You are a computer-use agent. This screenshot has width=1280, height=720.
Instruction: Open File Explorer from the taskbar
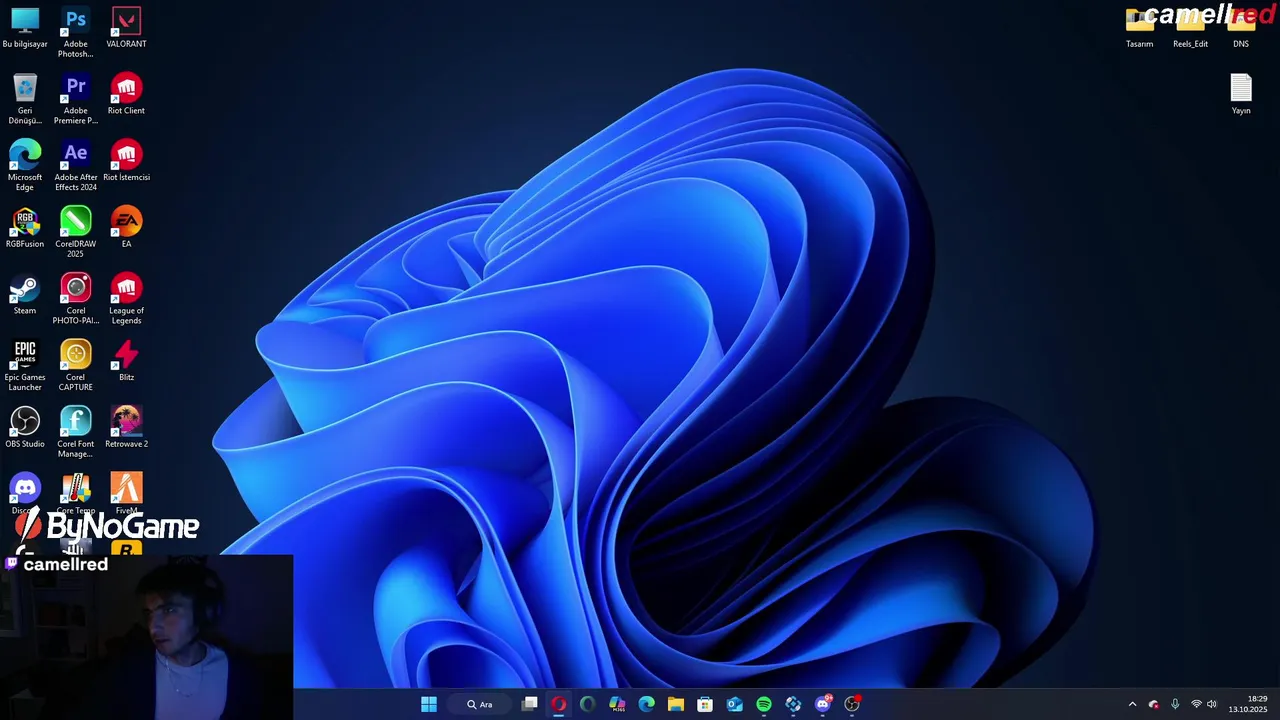[x=676, y=704]
